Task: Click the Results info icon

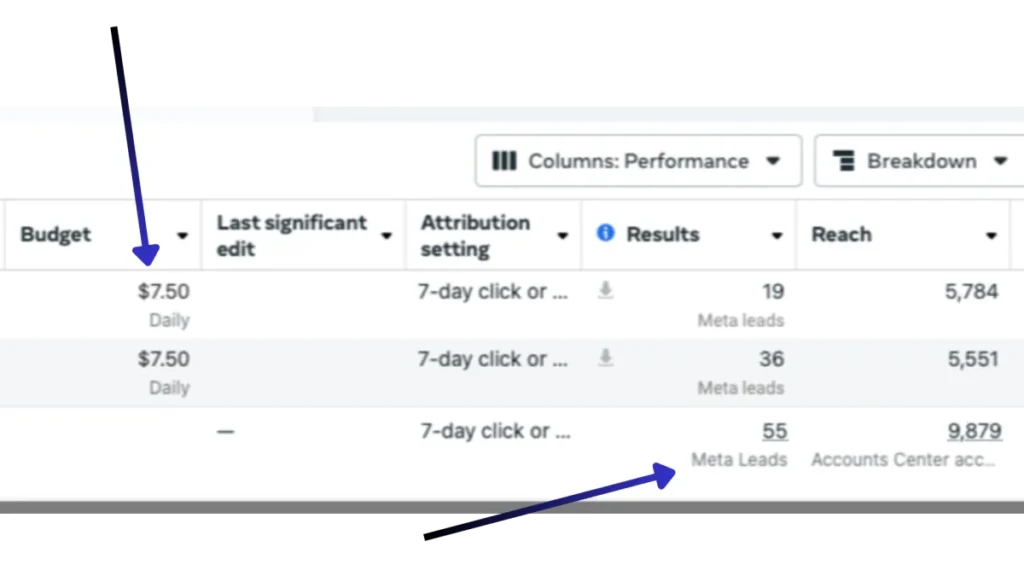Action: click(x=605, y=233)
